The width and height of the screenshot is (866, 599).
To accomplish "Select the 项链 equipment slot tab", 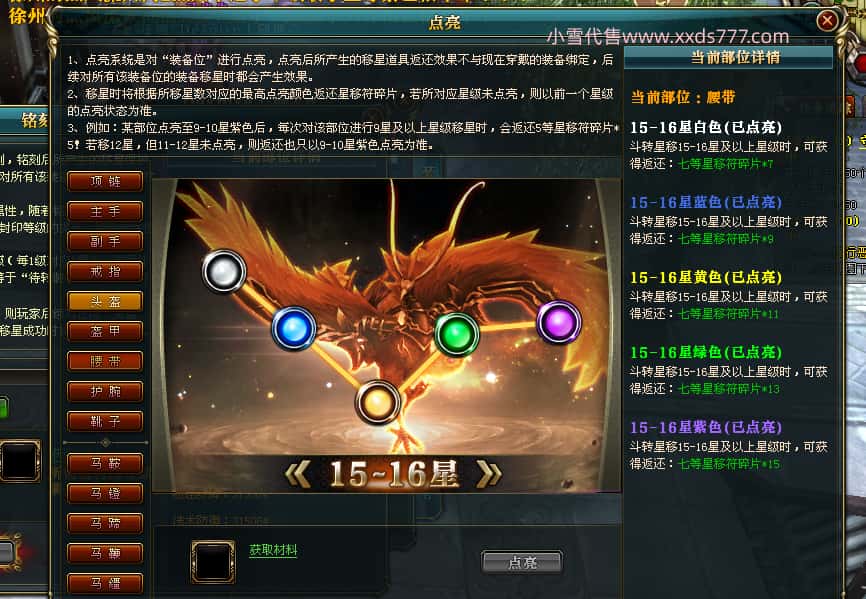I will click(x=105, y=181).
